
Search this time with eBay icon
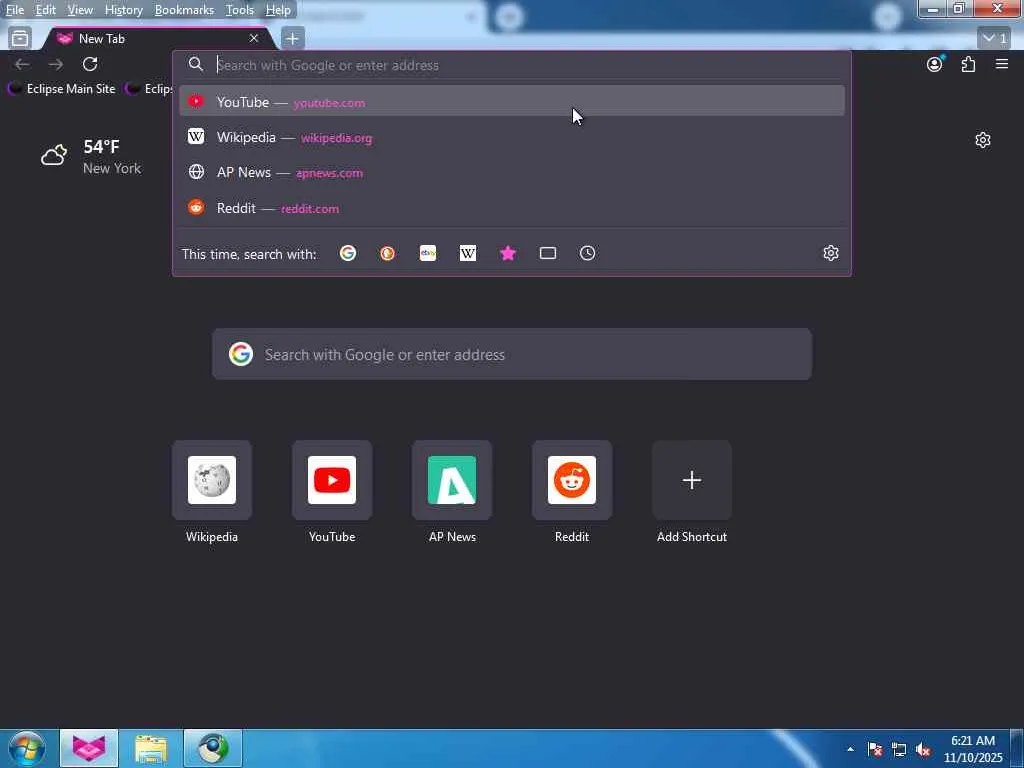pyautogui.click(x=428, y=253)
